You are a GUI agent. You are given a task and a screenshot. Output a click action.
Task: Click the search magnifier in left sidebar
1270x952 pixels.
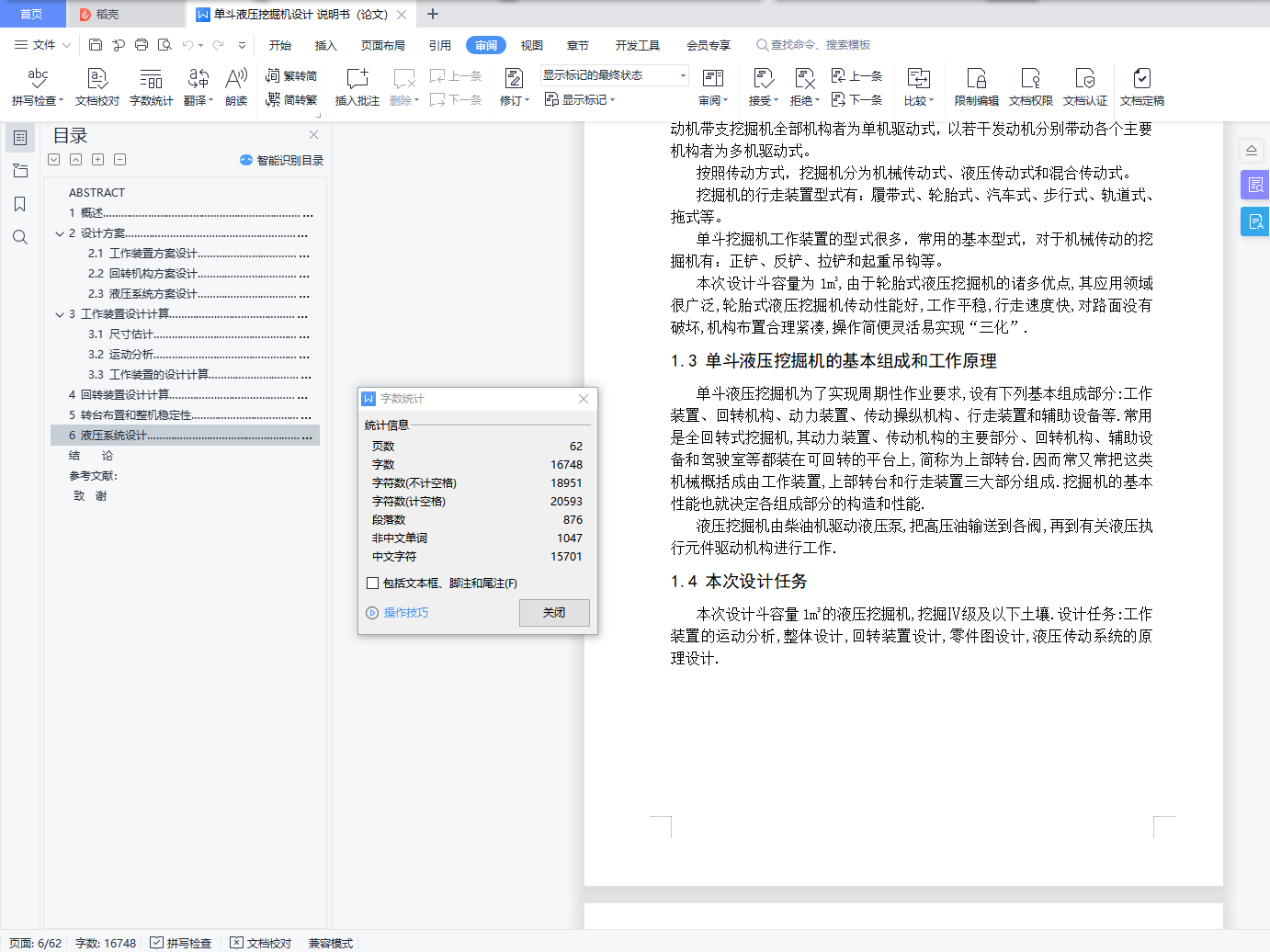coord(20,237)
